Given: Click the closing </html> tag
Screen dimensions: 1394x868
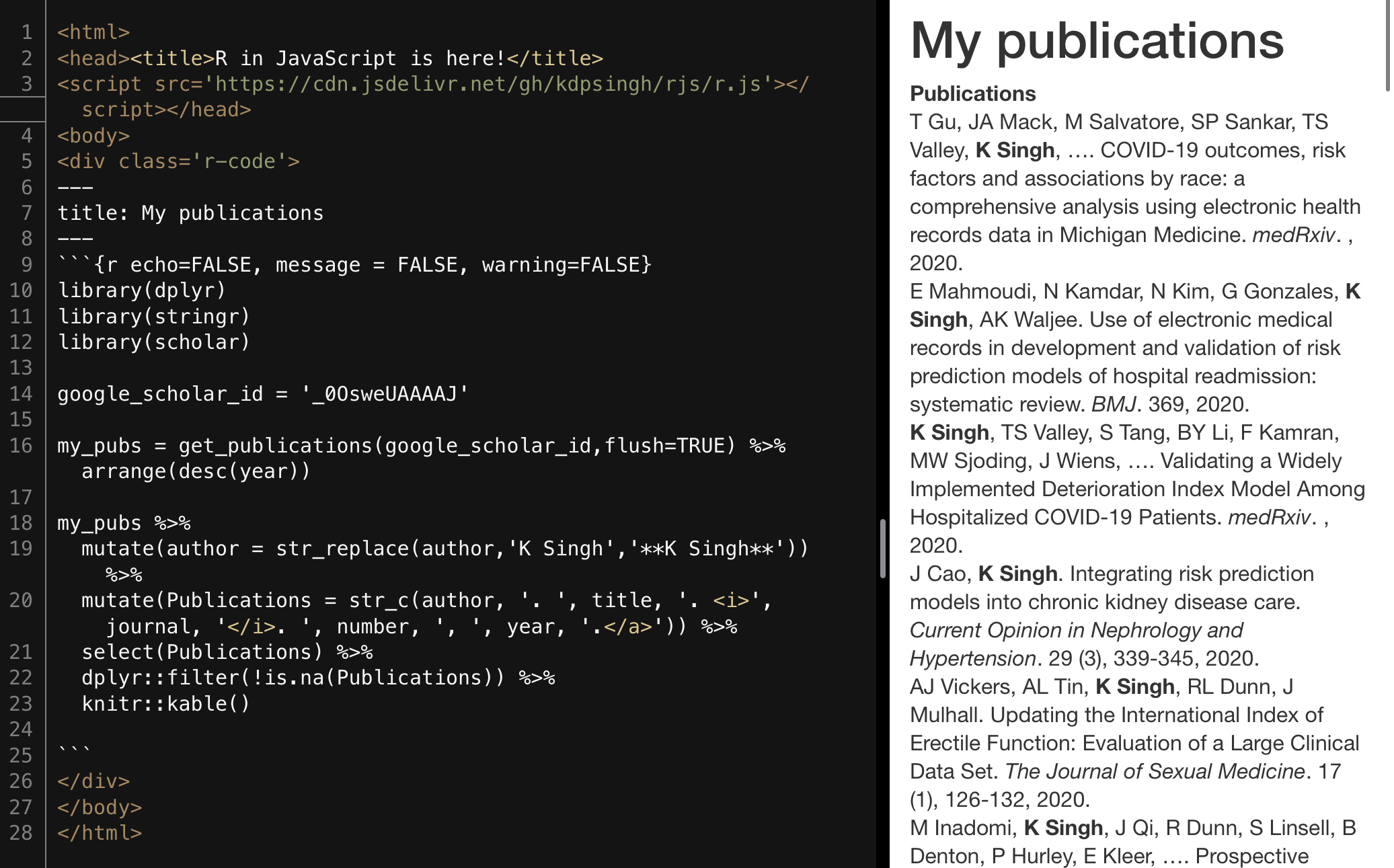Looking at the screenshot, I should tap(100, 833).
